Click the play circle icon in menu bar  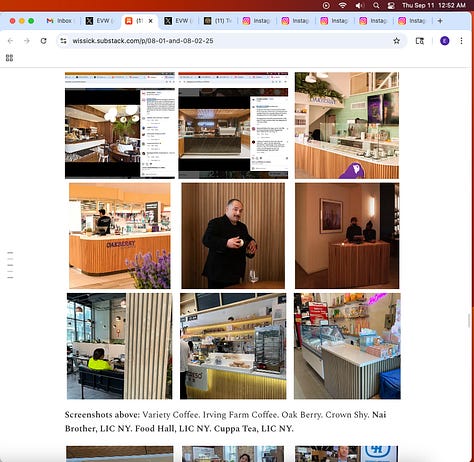coord(326,5)
